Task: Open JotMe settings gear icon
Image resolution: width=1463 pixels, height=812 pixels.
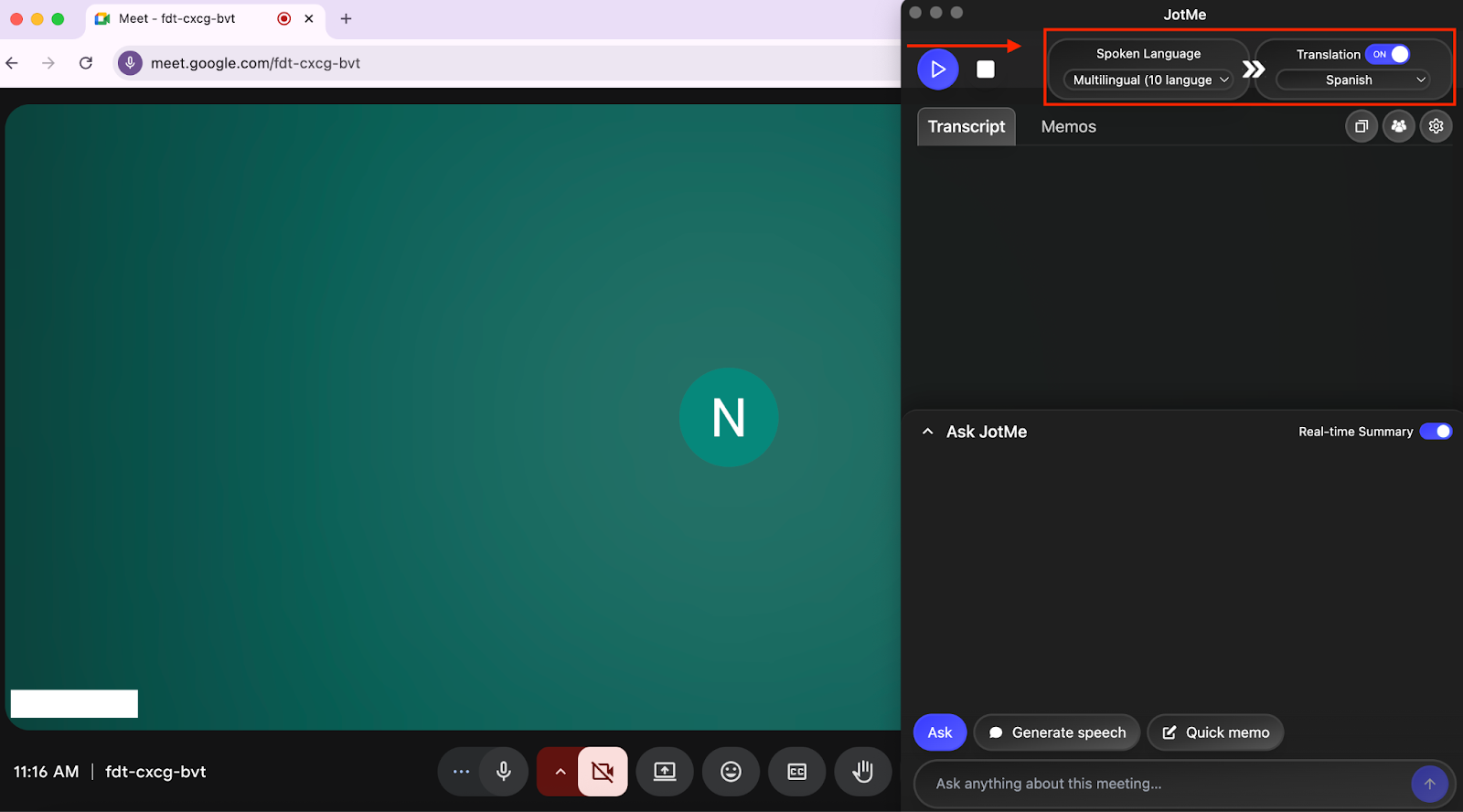Action: [x=1436, y=126]
